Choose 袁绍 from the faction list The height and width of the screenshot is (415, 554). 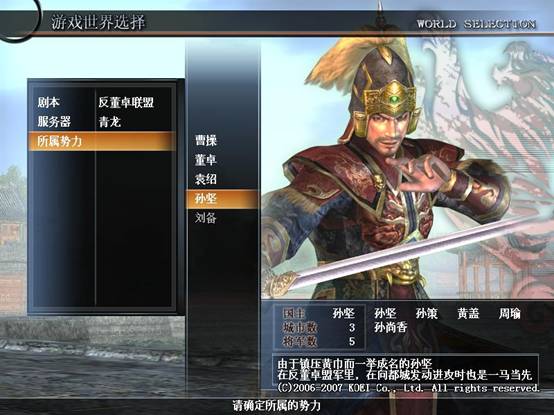206,179
